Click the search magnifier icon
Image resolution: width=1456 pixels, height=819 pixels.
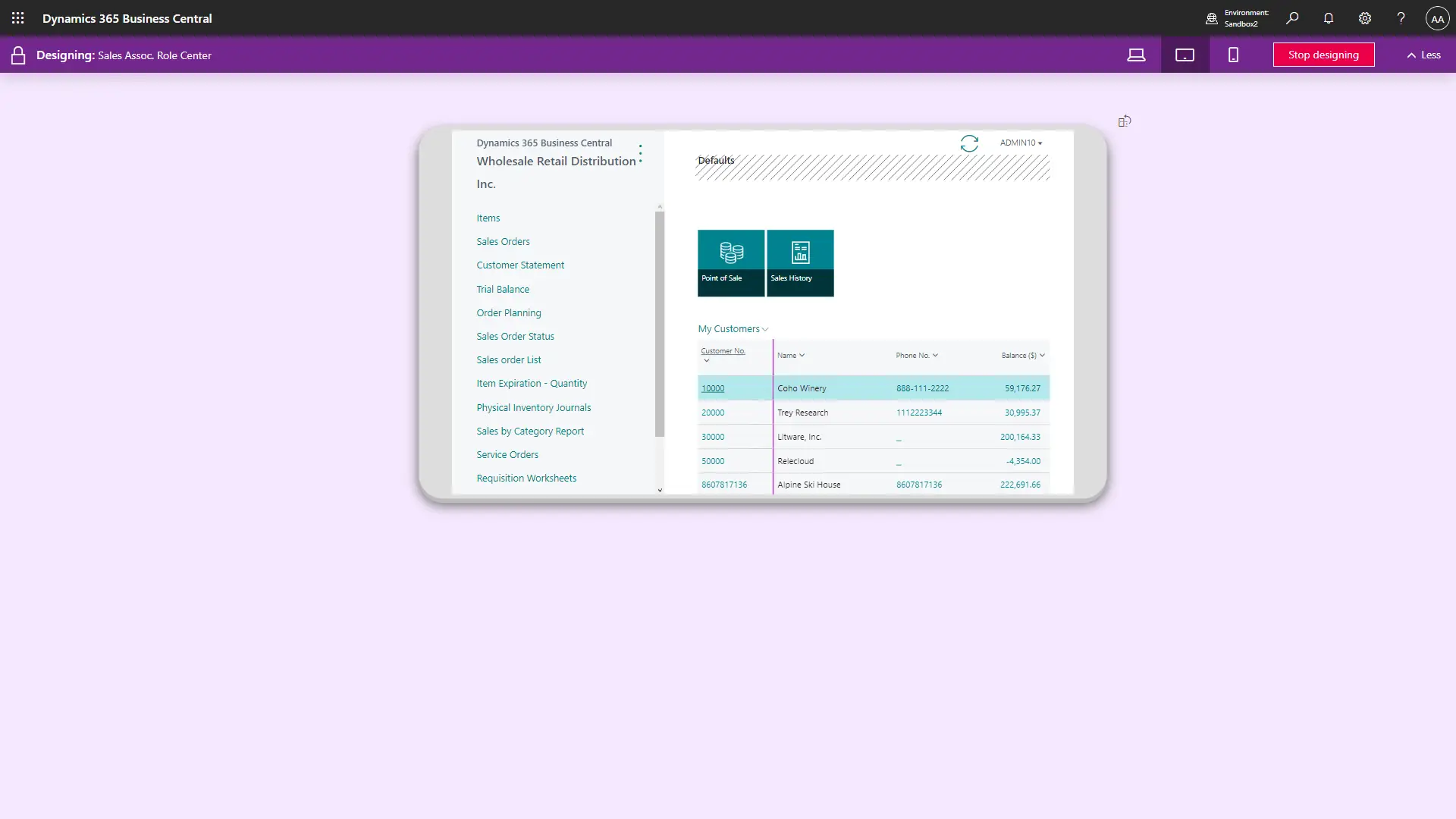coord(1292,18)
